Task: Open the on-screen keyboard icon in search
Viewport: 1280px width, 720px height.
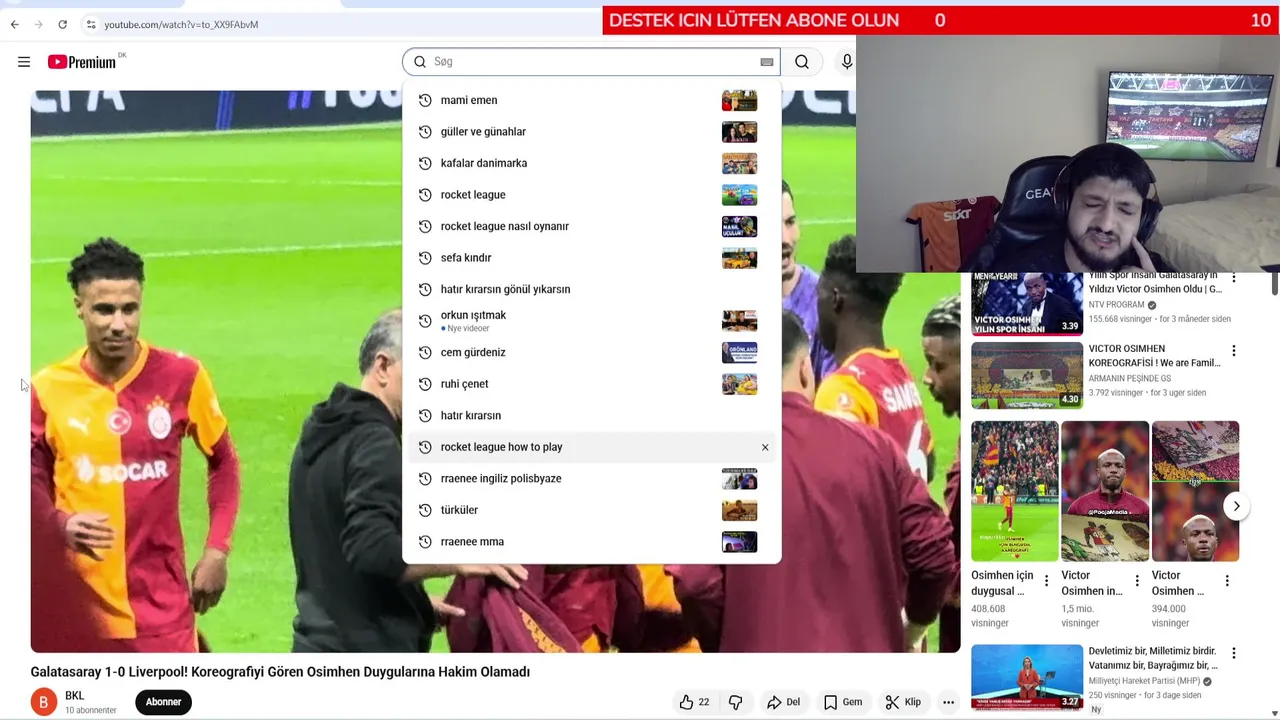Action: 767,62
